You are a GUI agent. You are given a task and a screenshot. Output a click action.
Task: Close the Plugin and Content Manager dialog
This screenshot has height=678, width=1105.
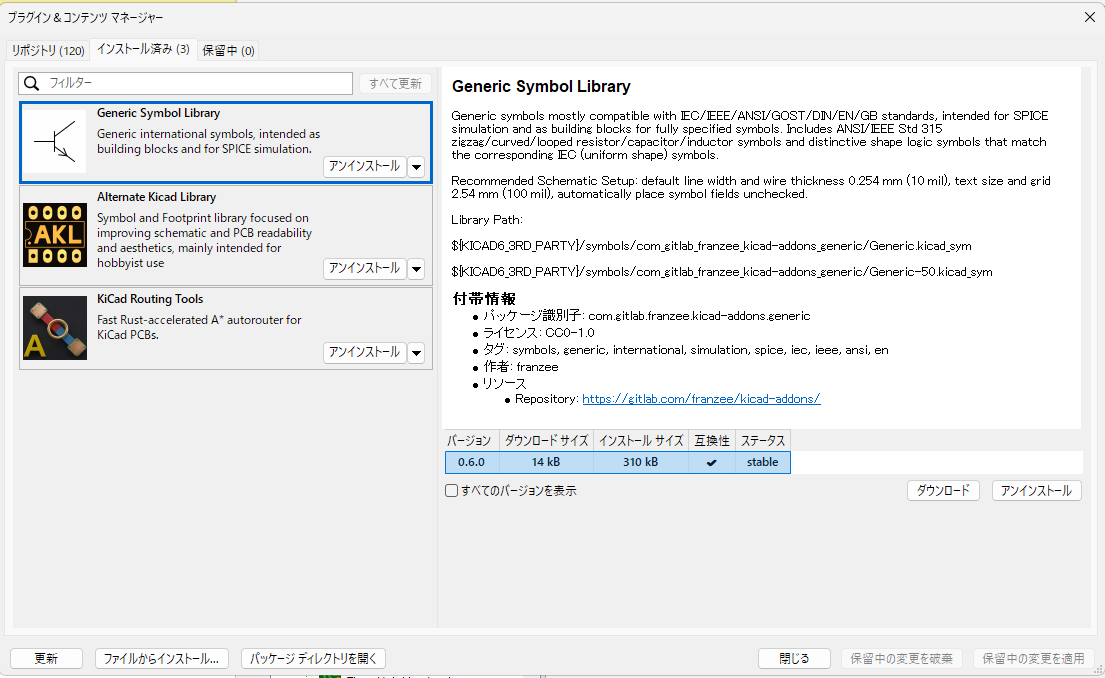(x=1089, y=17)
